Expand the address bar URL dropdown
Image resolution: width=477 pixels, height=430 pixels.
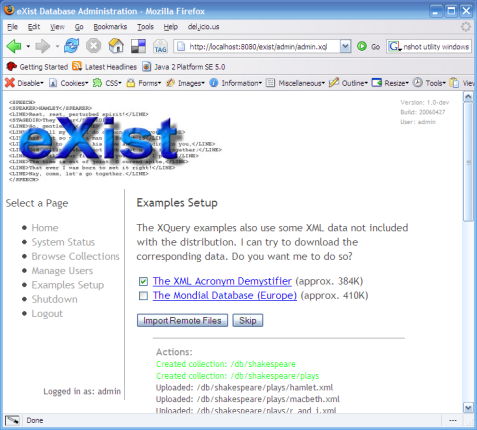345,46
